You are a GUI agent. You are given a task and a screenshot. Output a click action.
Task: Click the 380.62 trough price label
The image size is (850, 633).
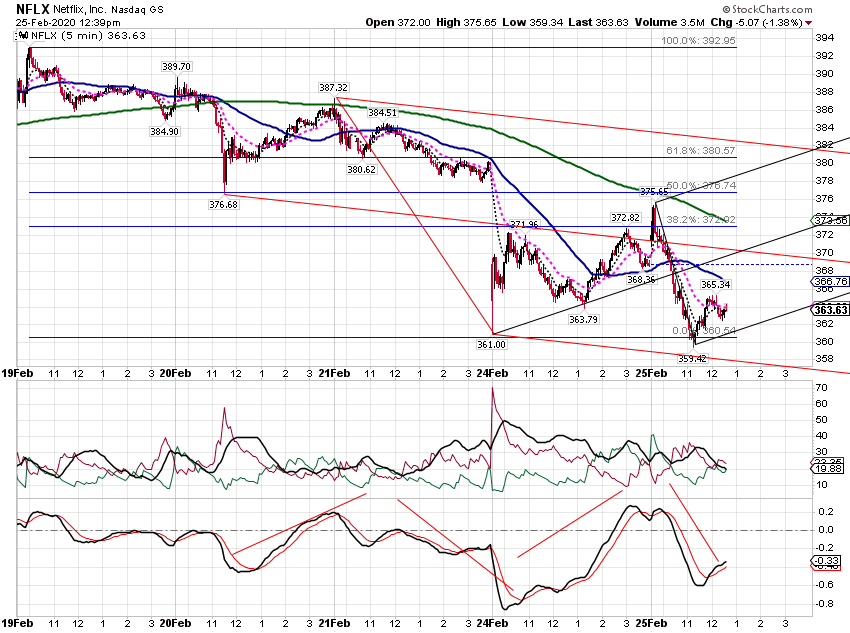(362, 170)
